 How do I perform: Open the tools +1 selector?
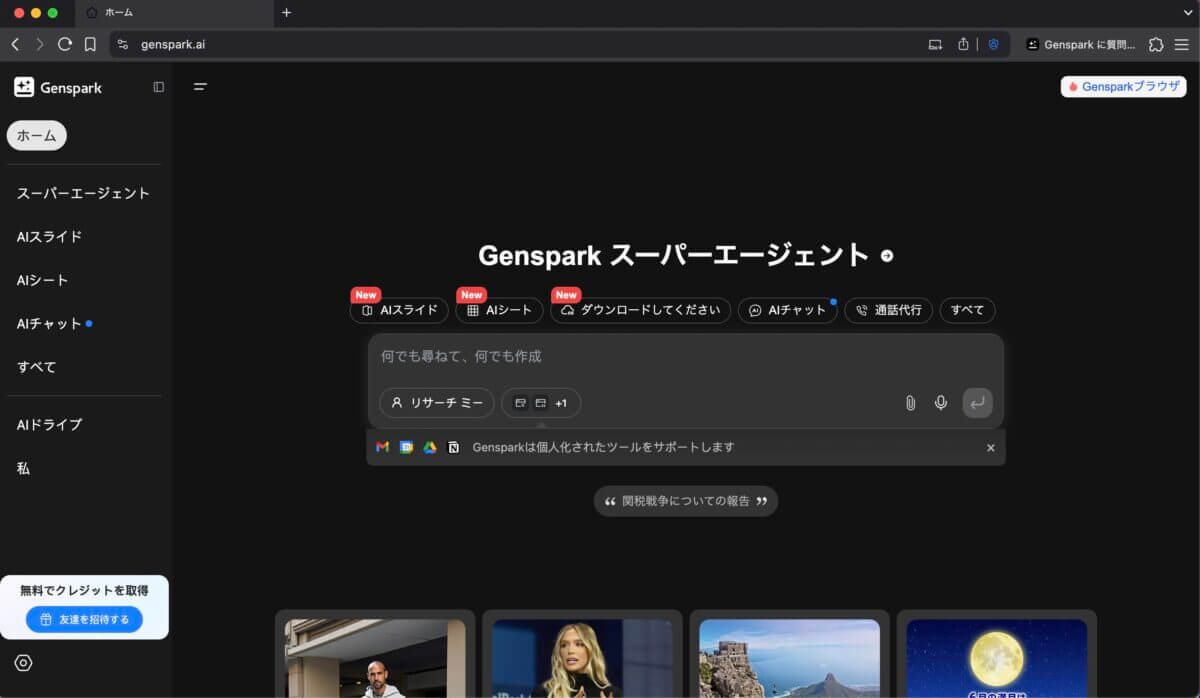tap(541, 403)
